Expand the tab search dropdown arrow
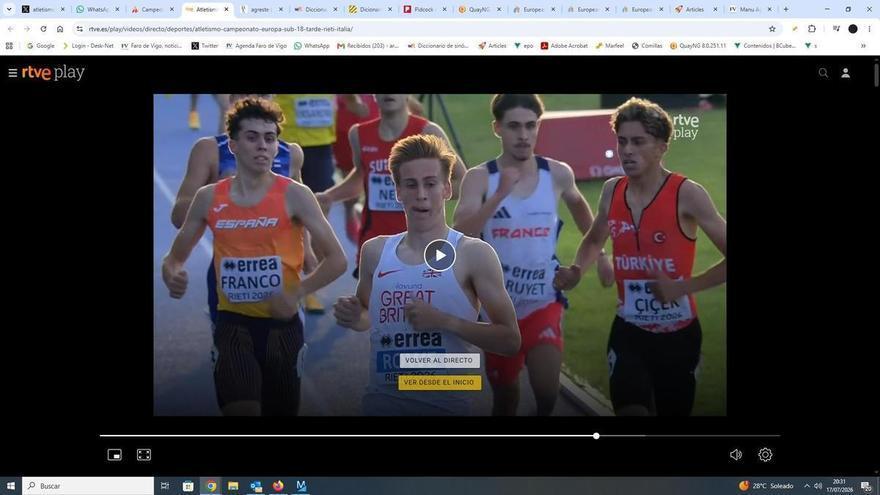 (9, 9)
